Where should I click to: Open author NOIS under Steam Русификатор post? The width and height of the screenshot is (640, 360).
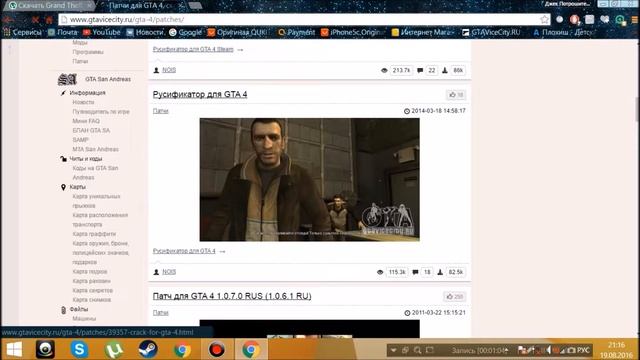(169, 70)
